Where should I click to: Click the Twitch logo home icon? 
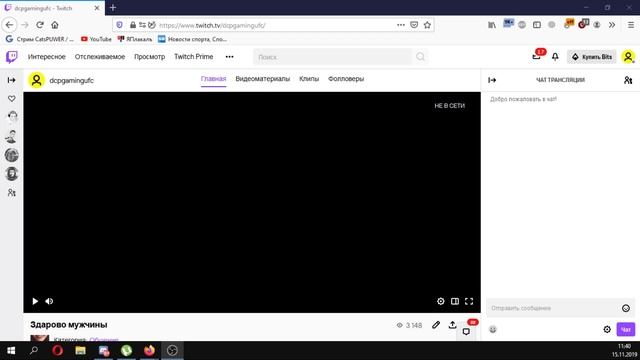click(11, 57)
